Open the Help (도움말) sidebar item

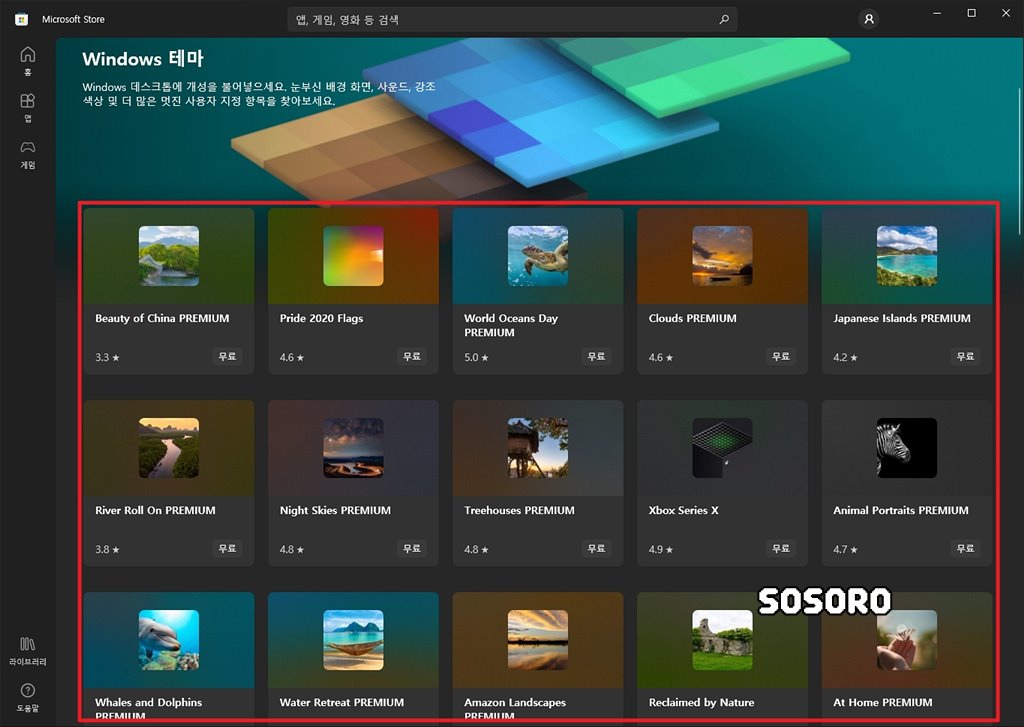(x=27, y=698)
